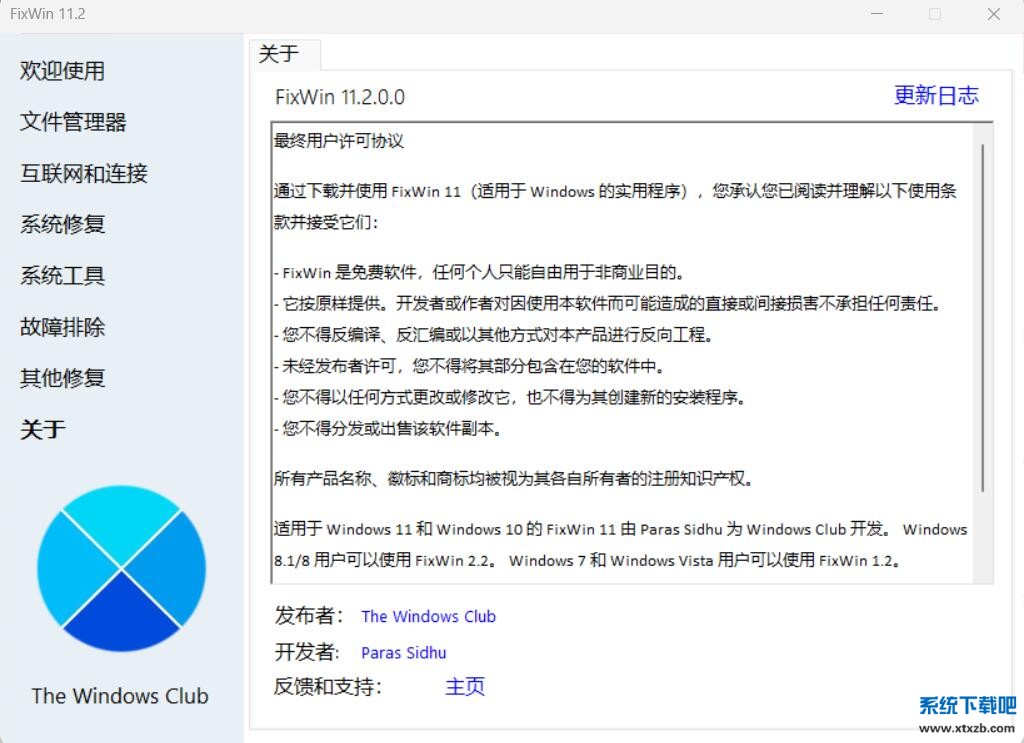The image size is (1024, 743).
Task: Open the 故障排除 section
Action: (x=62, y=326)
